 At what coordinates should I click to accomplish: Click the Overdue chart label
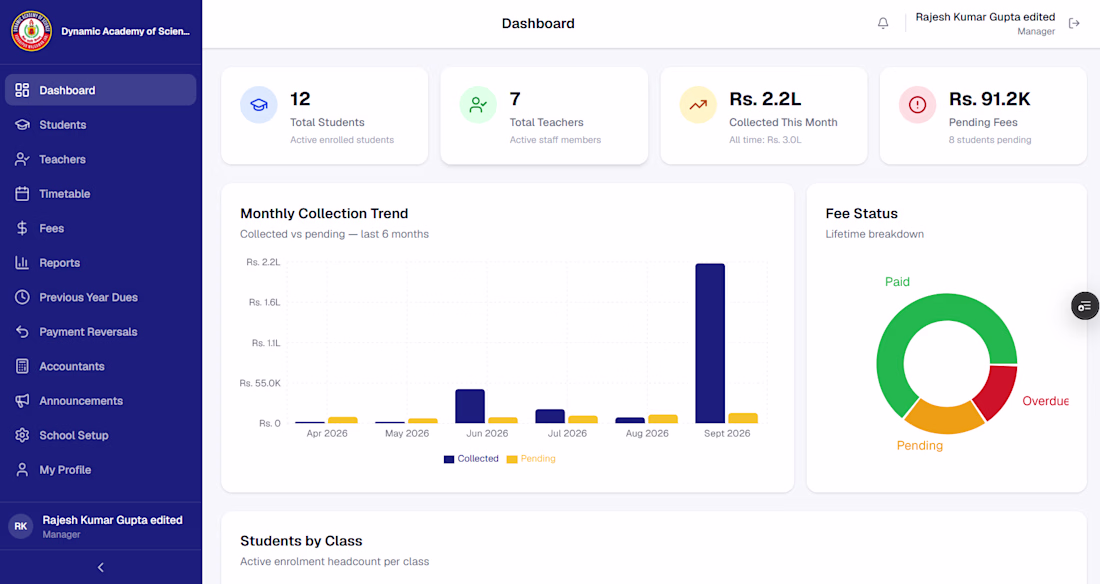[1045, 401]
